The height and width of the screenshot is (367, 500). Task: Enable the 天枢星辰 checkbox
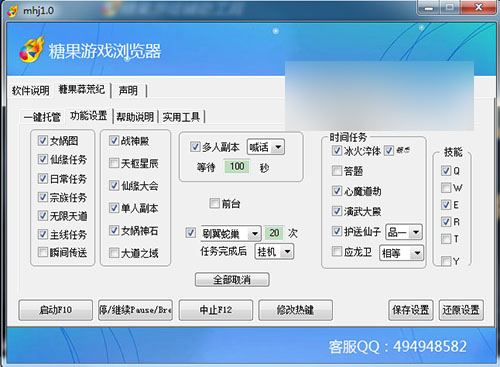[114, 163]
